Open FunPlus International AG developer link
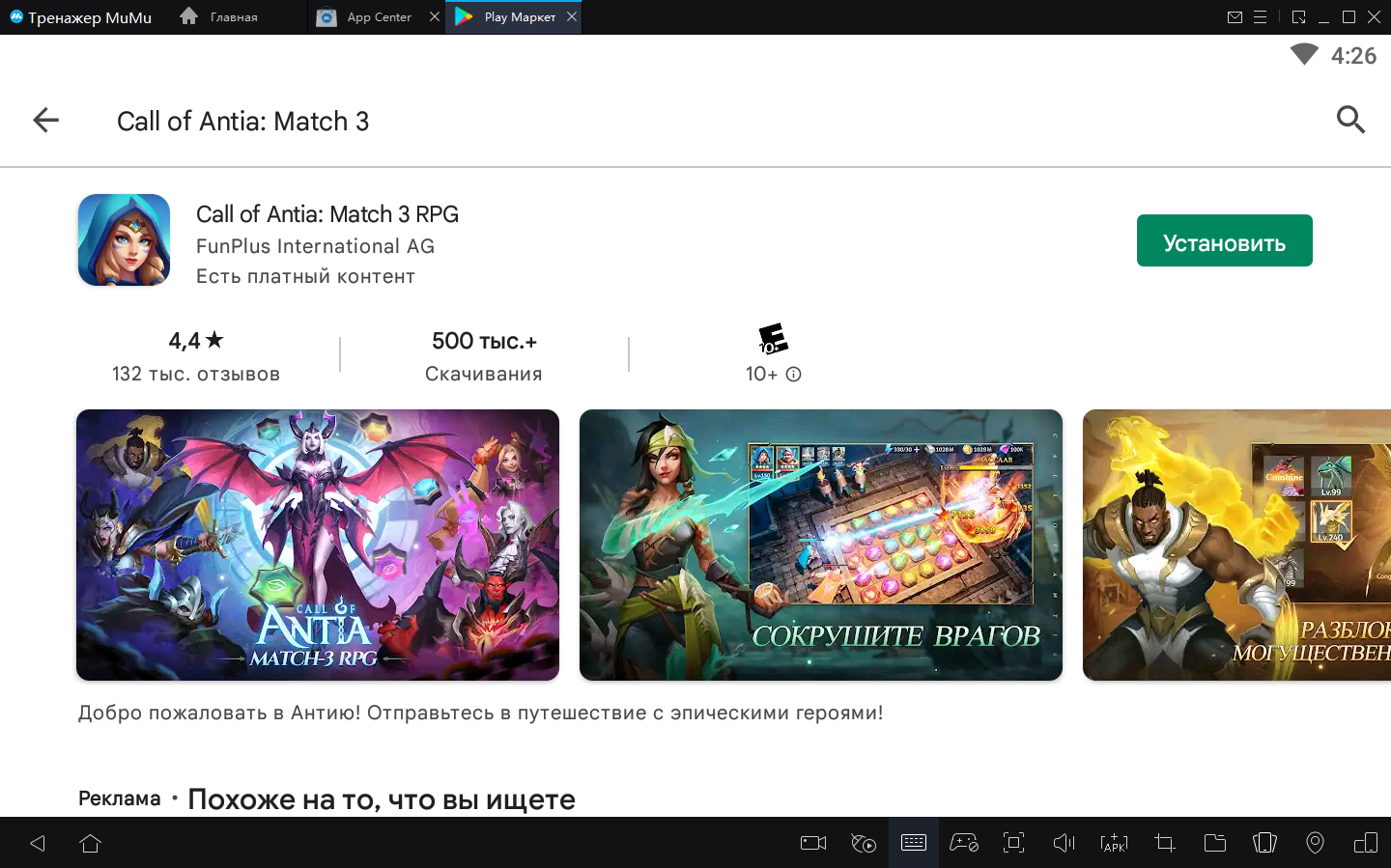 click(315, 246)
